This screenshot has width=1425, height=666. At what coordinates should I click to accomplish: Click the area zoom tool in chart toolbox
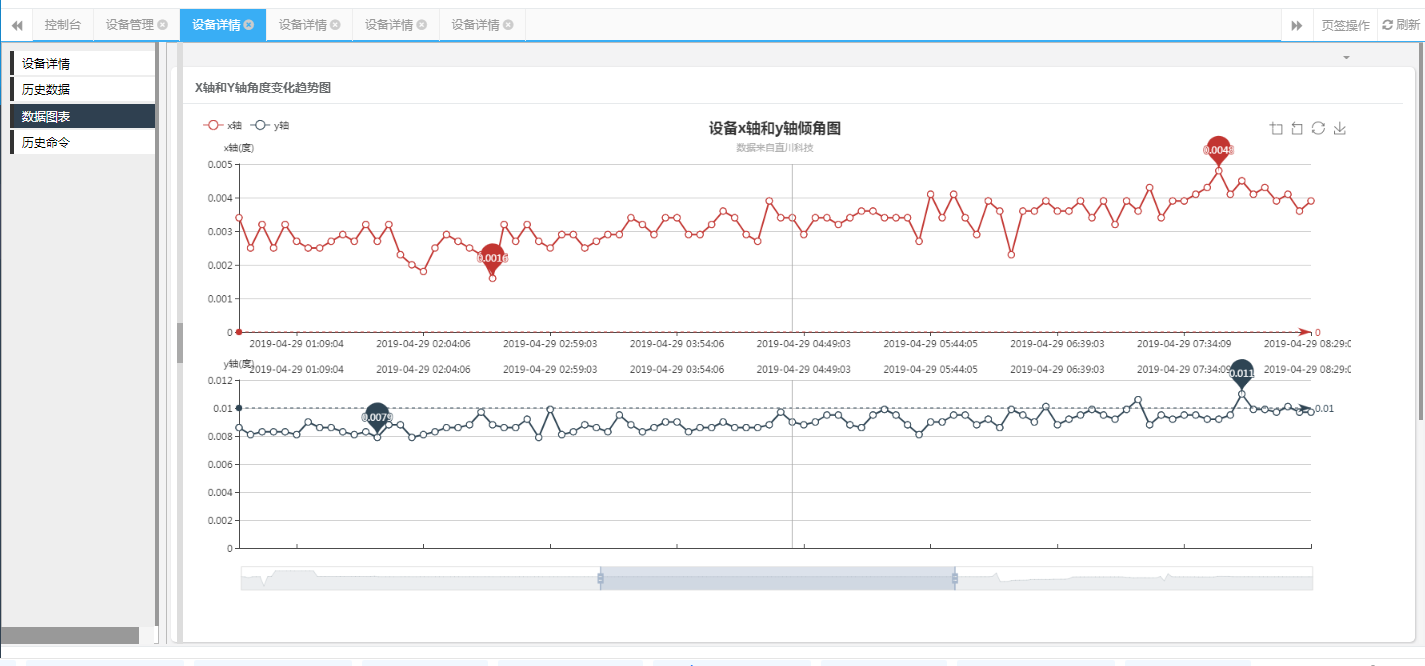coord(1276,128)
